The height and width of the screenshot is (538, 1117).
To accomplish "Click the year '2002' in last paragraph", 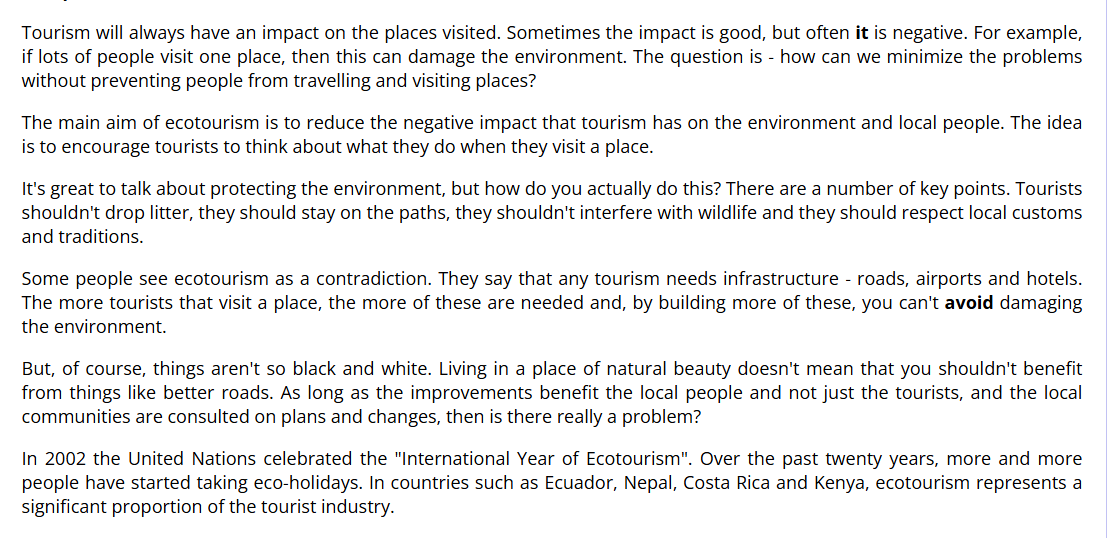I will click(61, 458).
